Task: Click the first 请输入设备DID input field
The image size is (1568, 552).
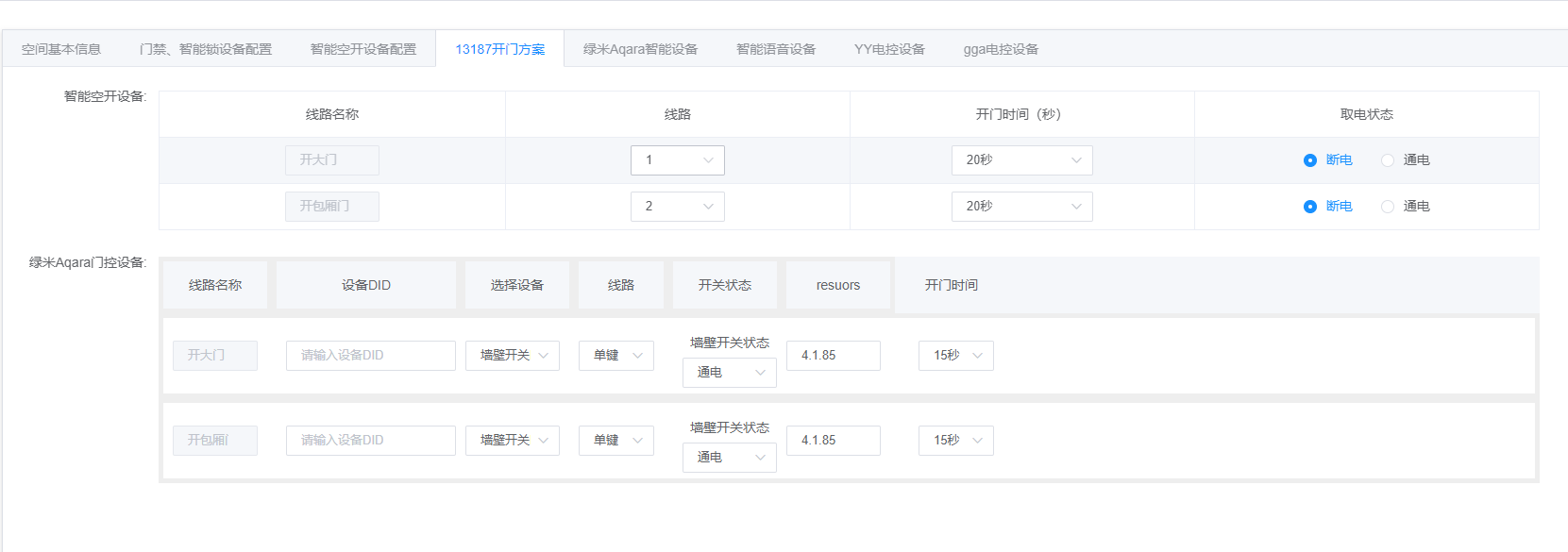Action: pos(371,356)
